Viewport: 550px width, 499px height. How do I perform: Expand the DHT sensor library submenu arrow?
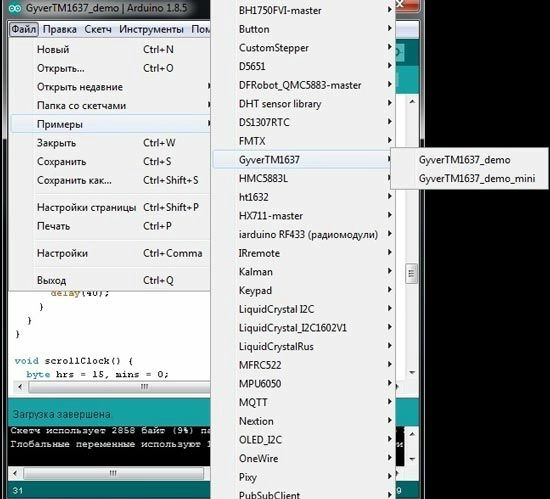390,103
